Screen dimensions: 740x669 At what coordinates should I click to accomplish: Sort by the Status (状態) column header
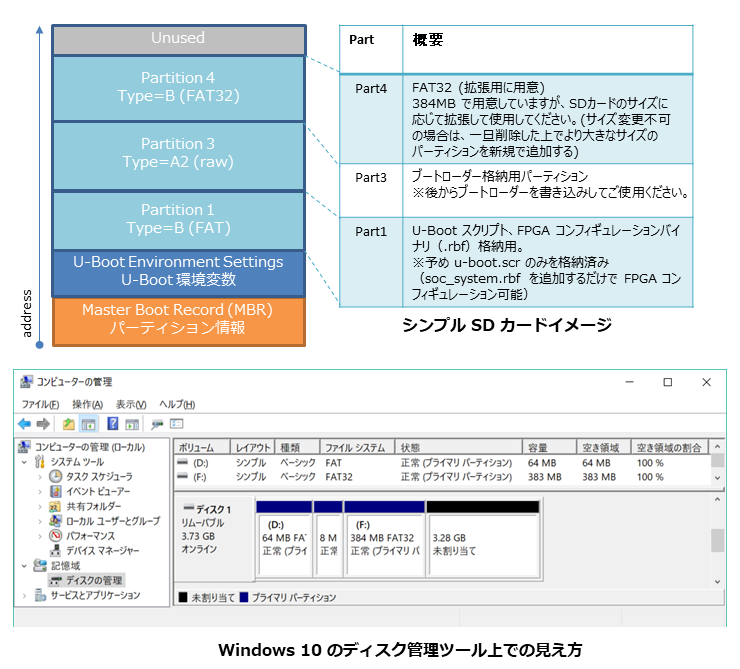click(x=459, y=447)
